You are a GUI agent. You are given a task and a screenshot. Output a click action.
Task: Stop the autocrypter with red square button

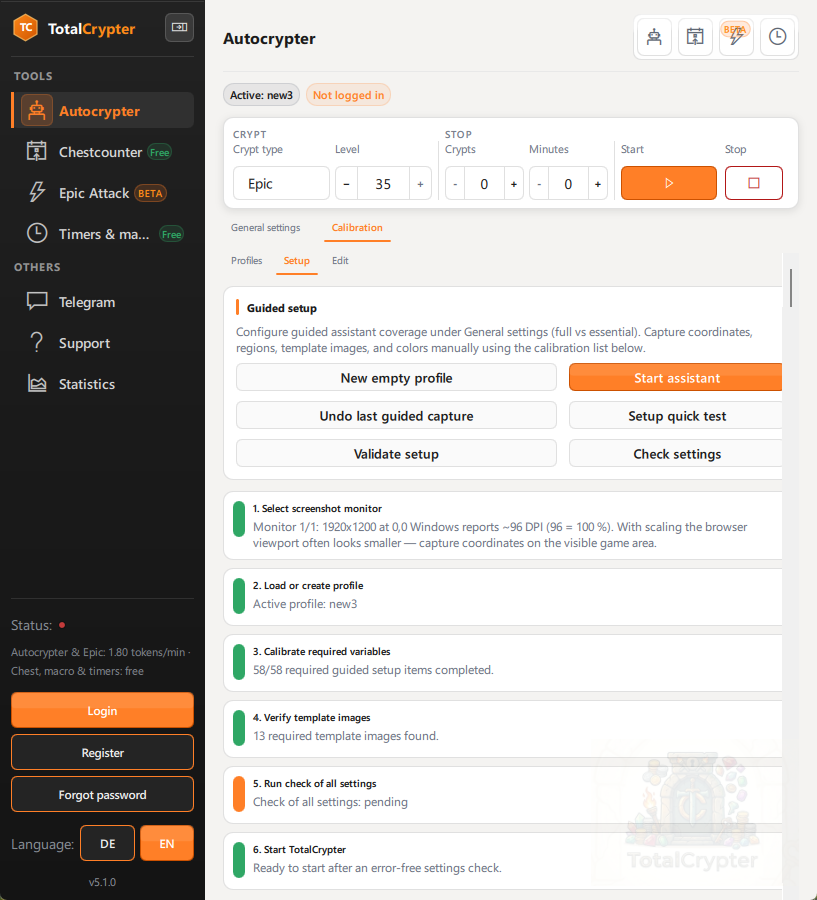tap(754, 183)
